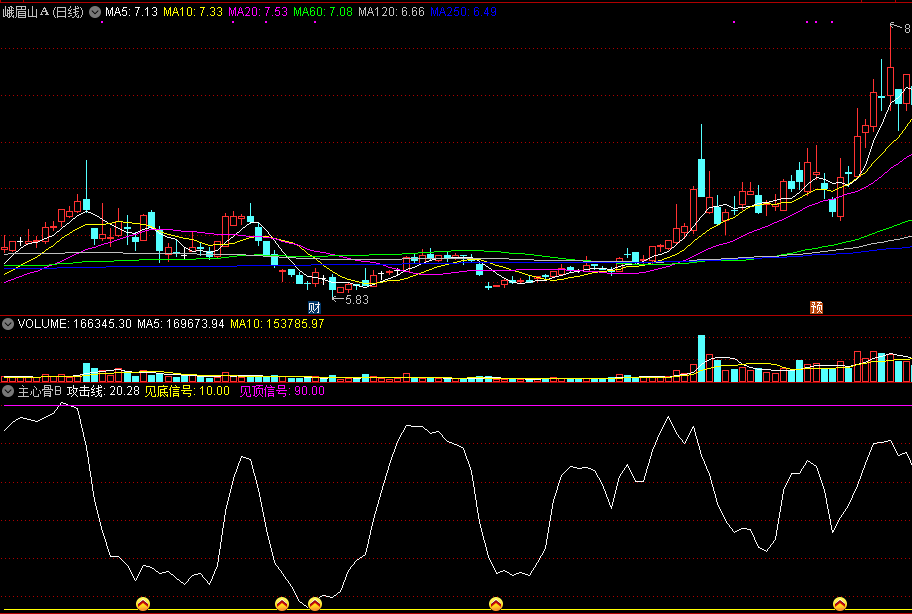Click the blue 财 financial report marker

point(314,308)
